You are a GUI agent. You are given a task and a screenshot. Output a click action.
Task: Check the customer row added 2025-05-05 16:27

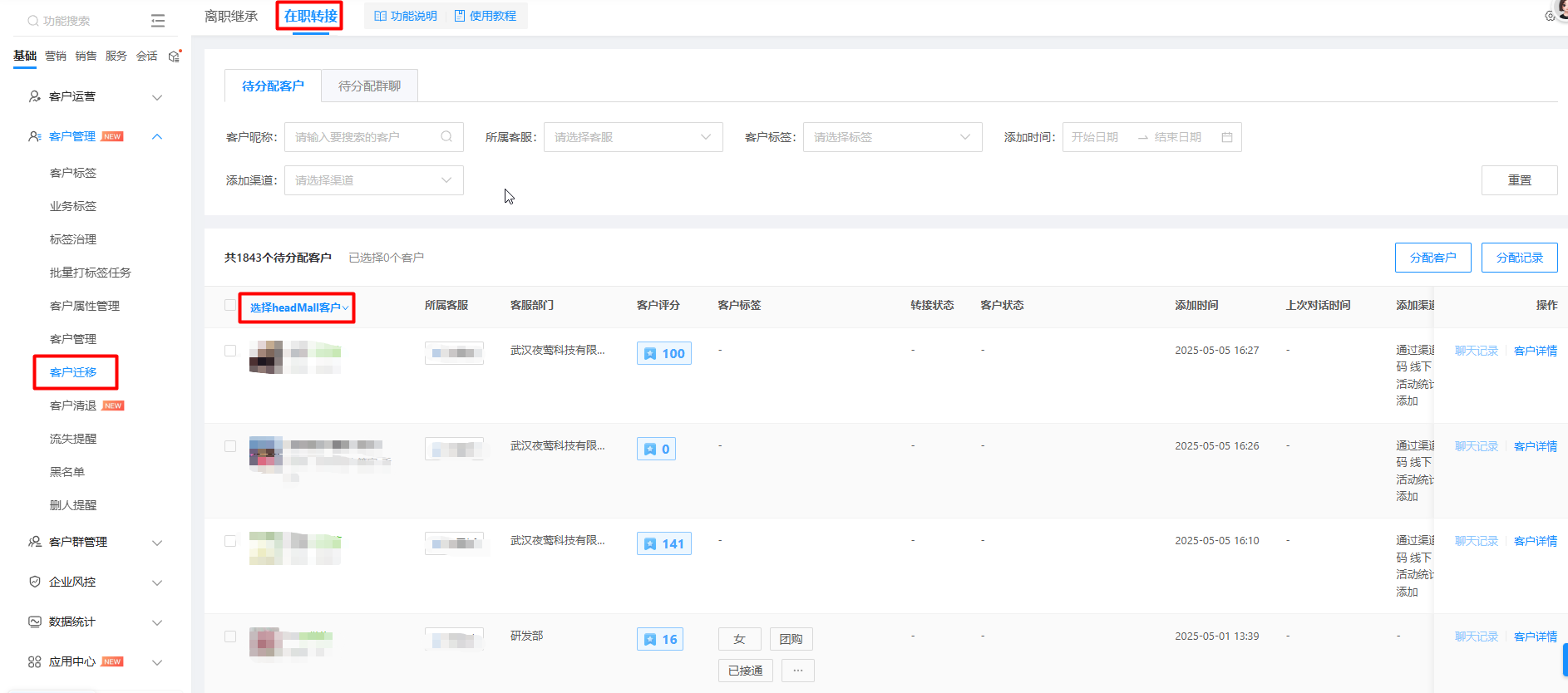pyautogui.click(x=230, y=351)
